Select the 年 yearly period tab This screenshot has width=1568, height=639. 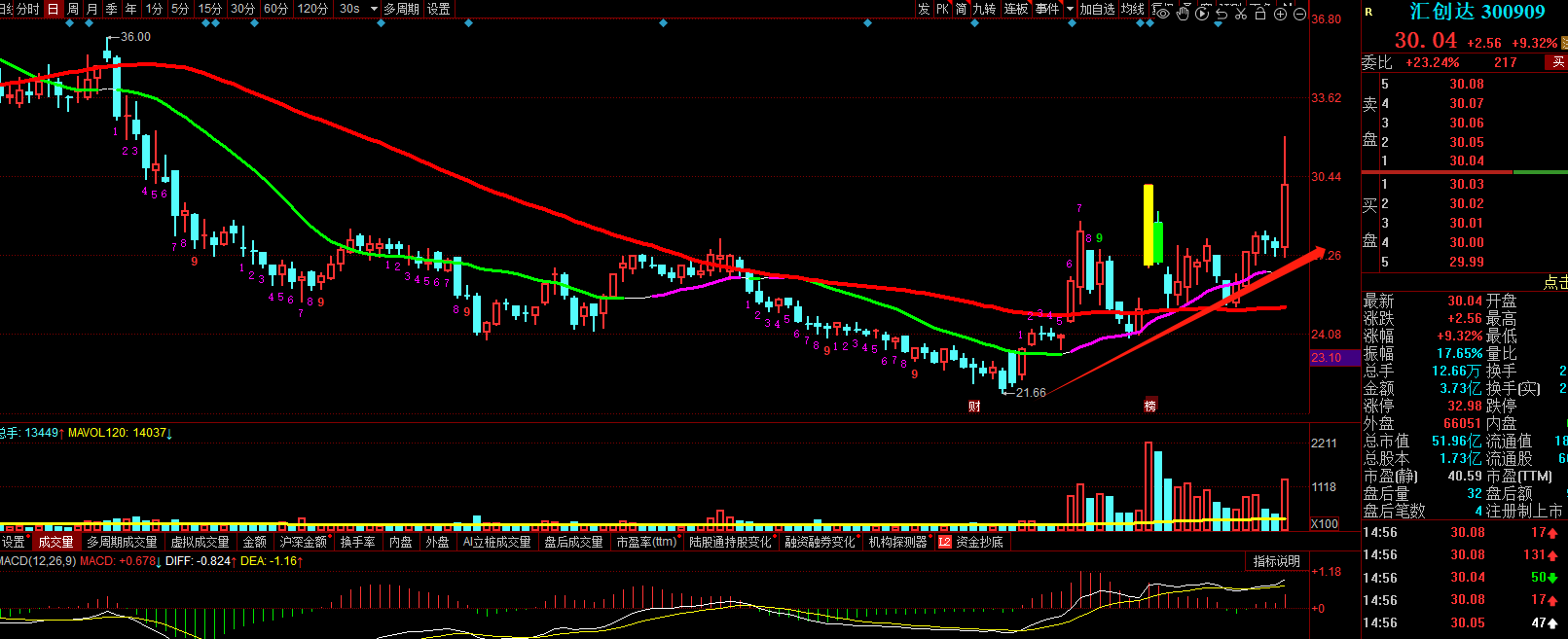130,9
